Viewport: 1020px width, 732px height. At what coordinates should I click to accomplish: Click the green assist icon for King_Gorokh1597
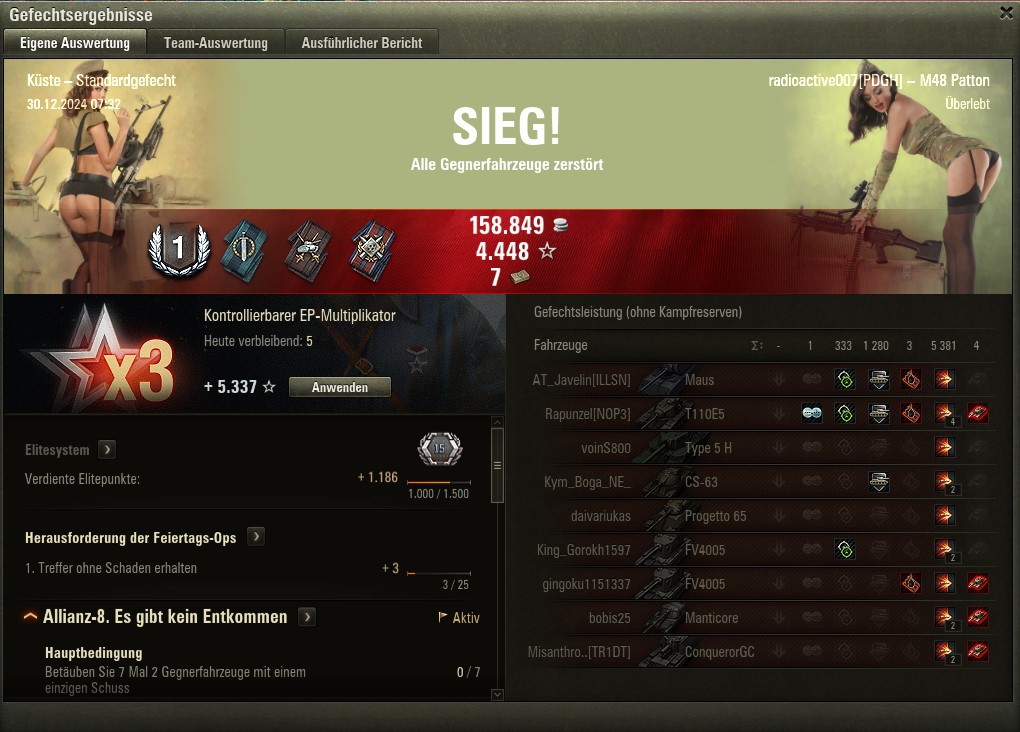(x=845, y=550)
